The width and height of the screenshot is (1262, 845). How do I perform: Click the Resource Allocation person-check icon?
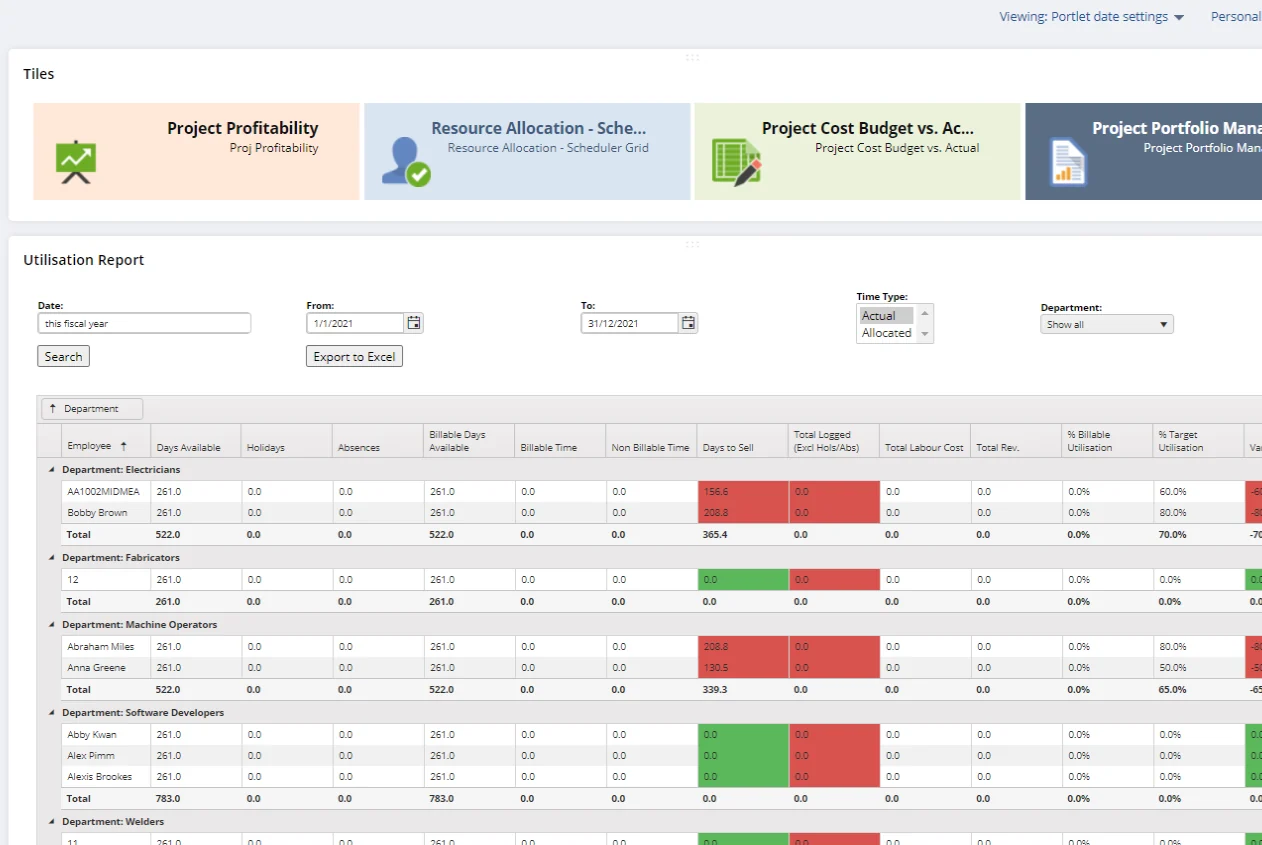click(x=406, y=161)
